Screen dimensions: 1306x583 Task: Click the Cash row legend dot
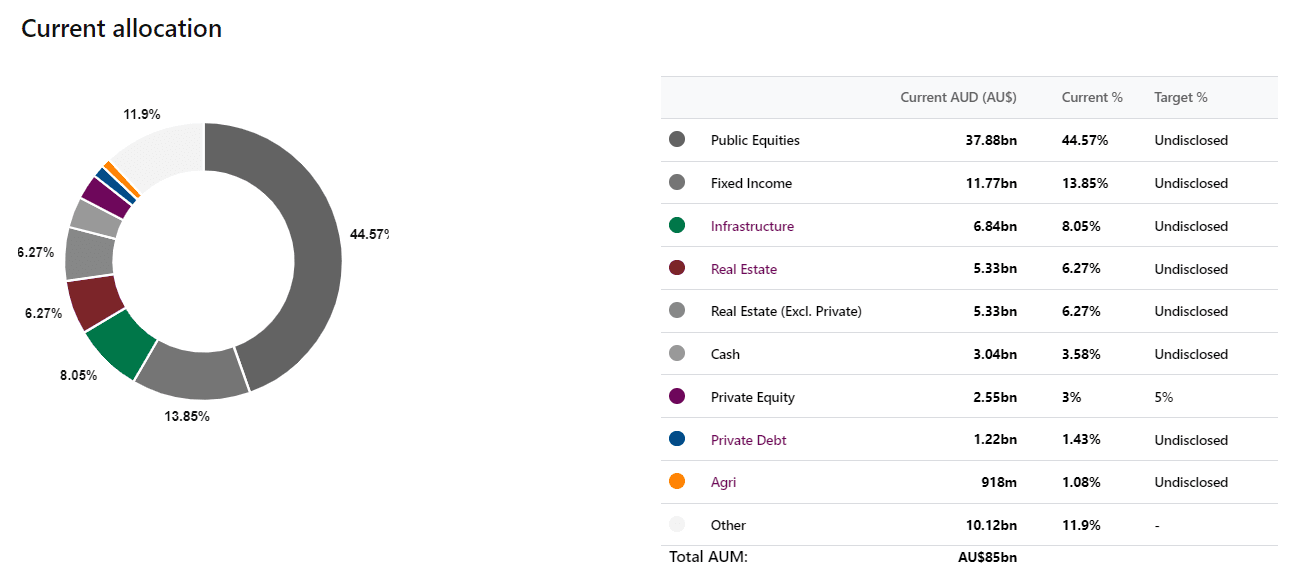point(677,354)
